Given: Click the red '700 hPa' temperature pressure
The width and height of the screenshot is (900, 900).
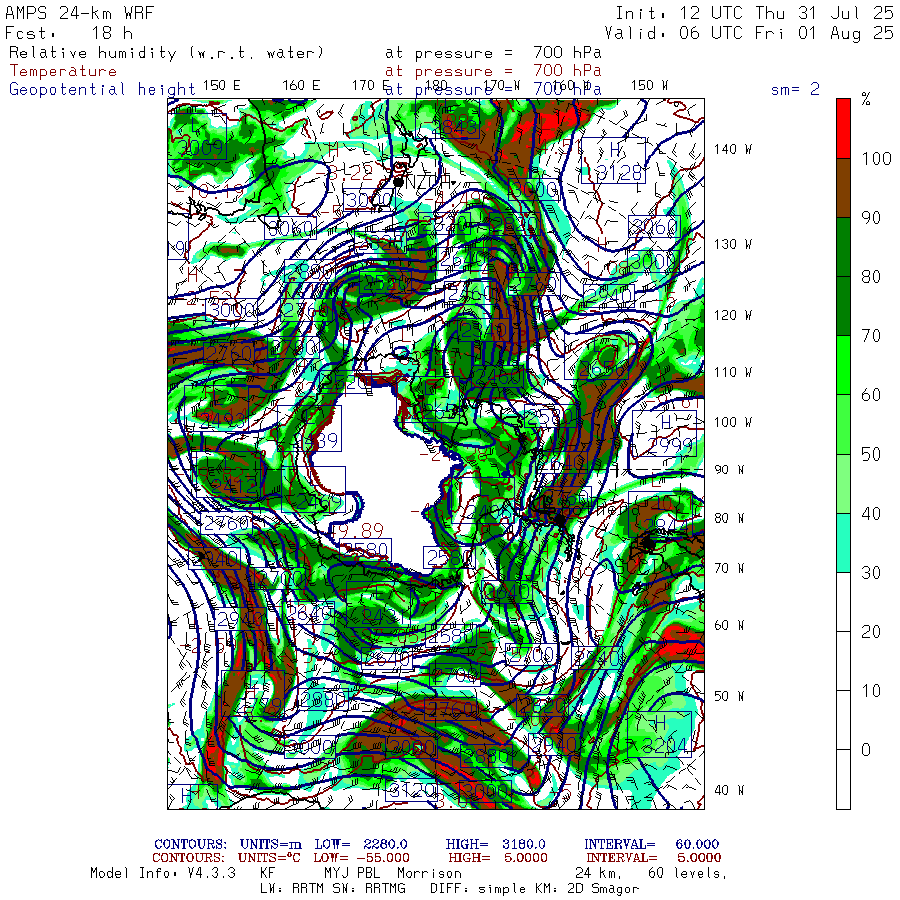Looking at the screenshot, I should (567, 71).
